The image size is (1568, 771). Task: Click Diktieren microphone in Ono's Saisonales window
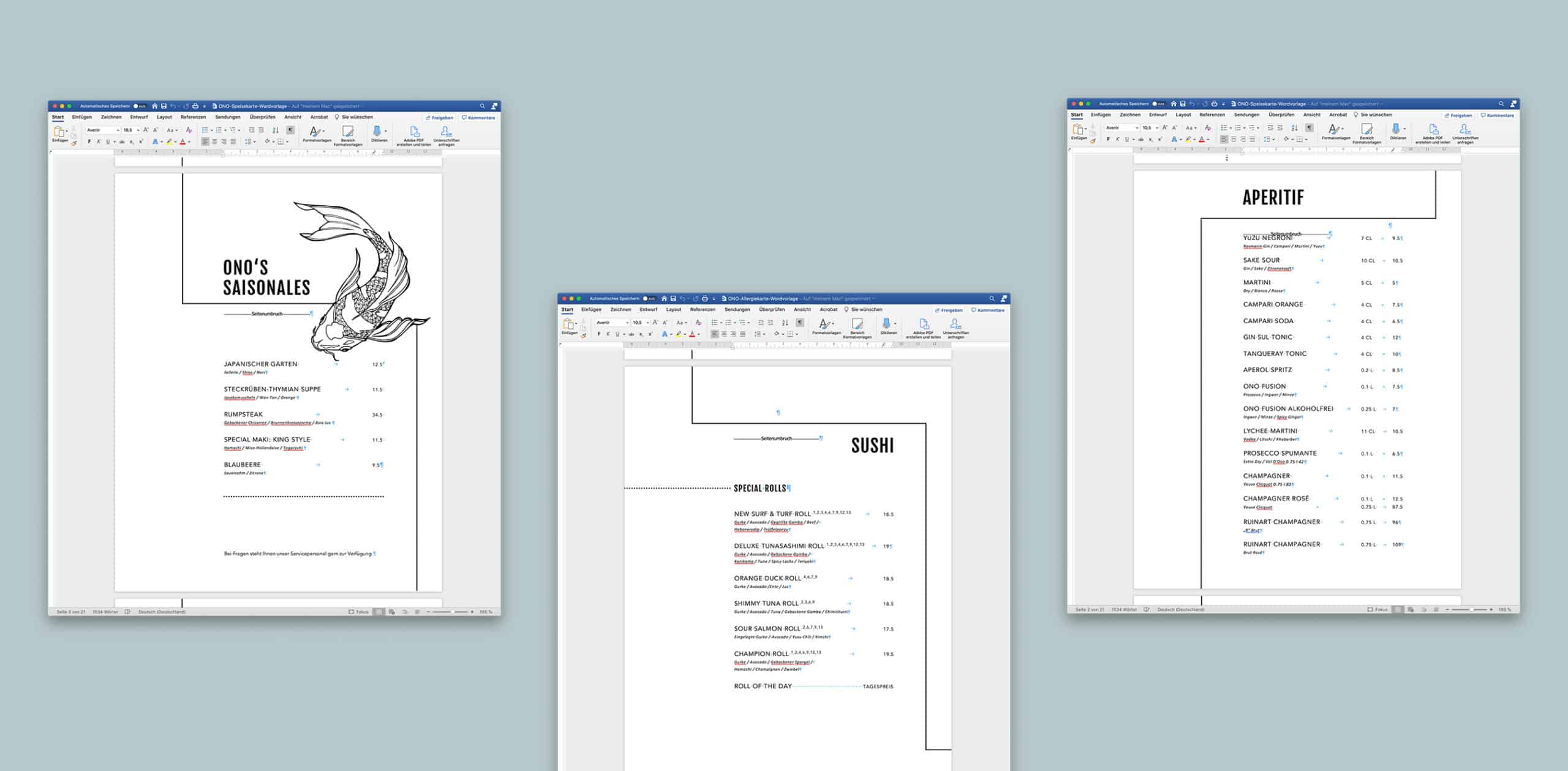pos(377,131)
